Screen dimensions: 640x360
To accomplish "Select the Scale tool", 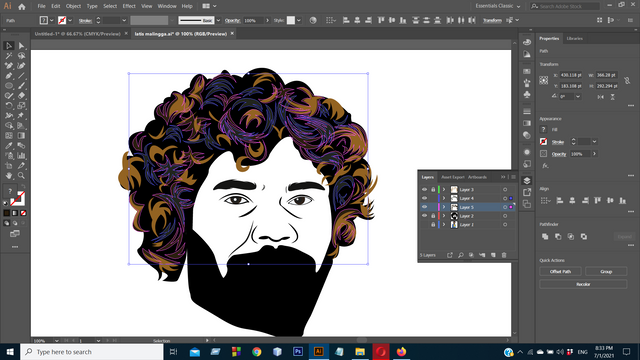I will pyautogui.click(x=21, y=106).
